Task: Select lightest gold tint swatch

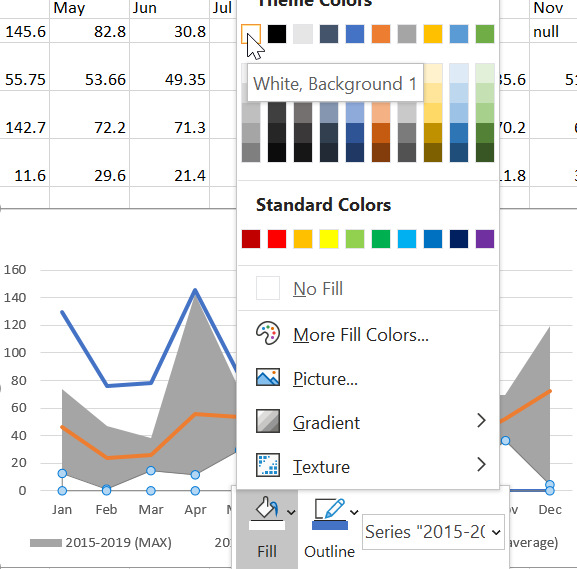Action: tap(433, 73)
